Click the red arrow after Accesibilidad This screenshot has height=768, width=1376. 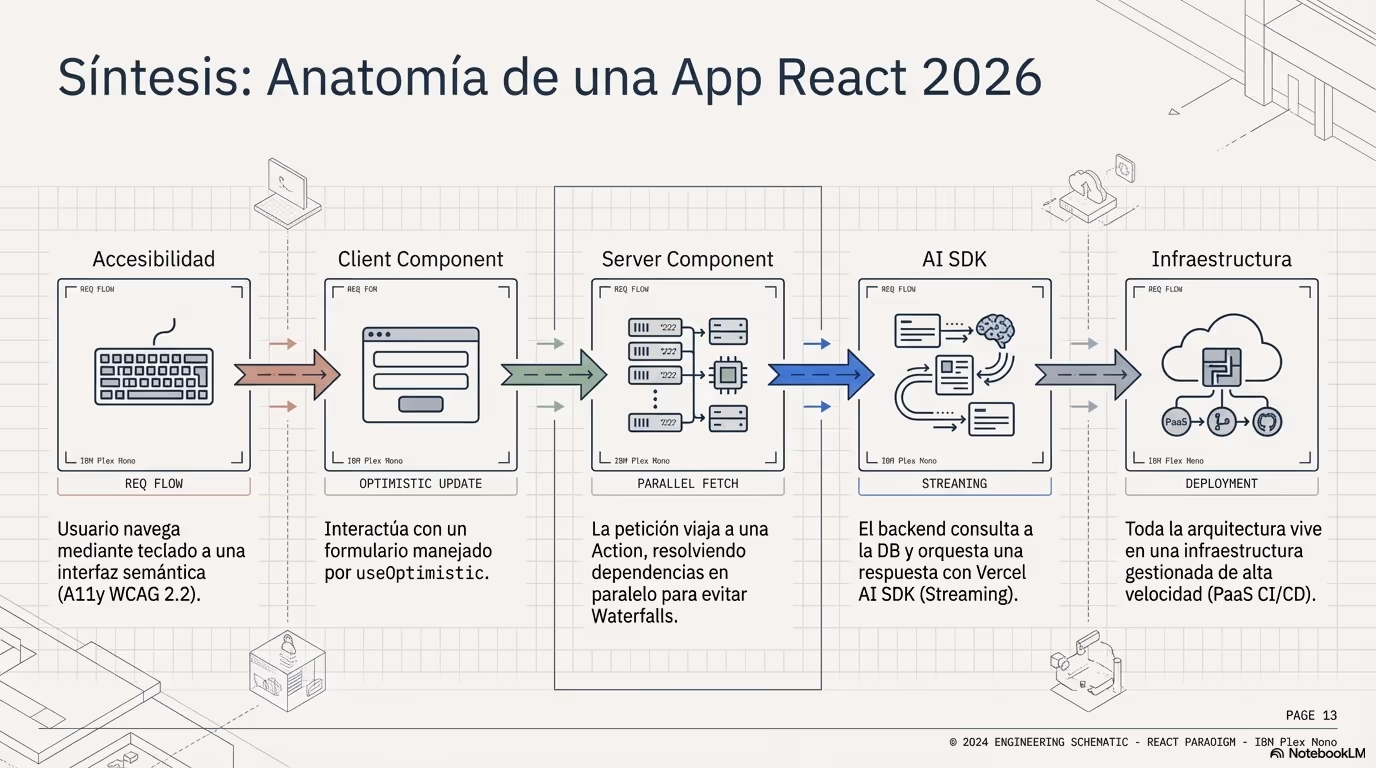pyautogui.click(x=288, y=375)
